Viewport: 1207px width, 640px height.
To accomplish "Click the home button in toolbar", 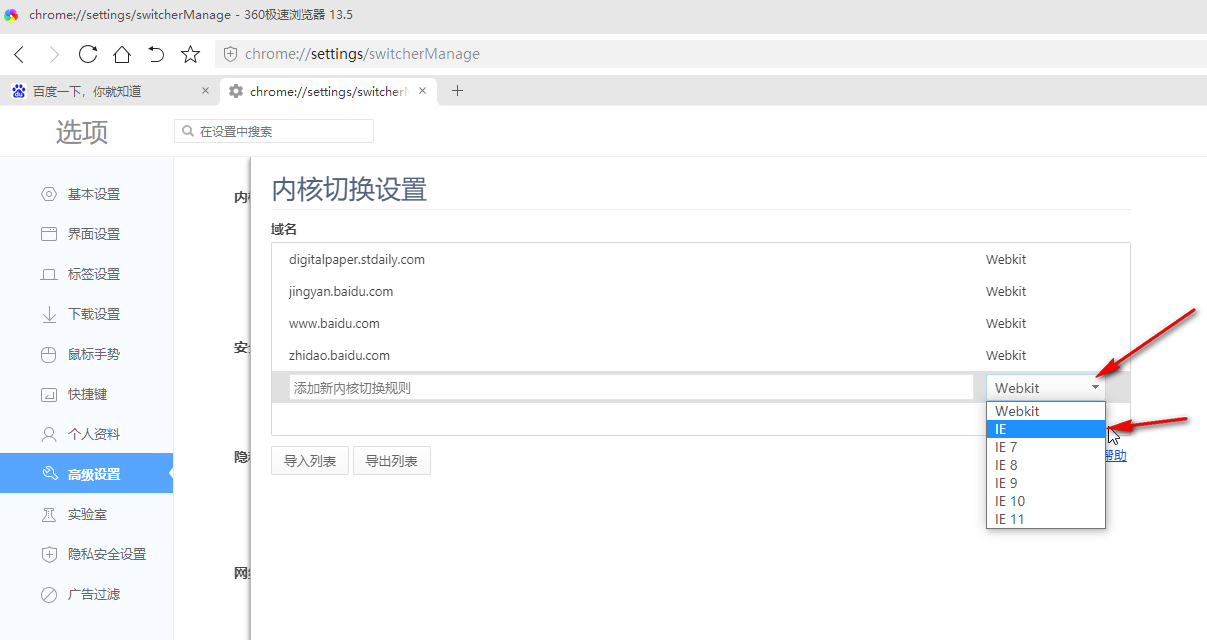I will [121, 55].
